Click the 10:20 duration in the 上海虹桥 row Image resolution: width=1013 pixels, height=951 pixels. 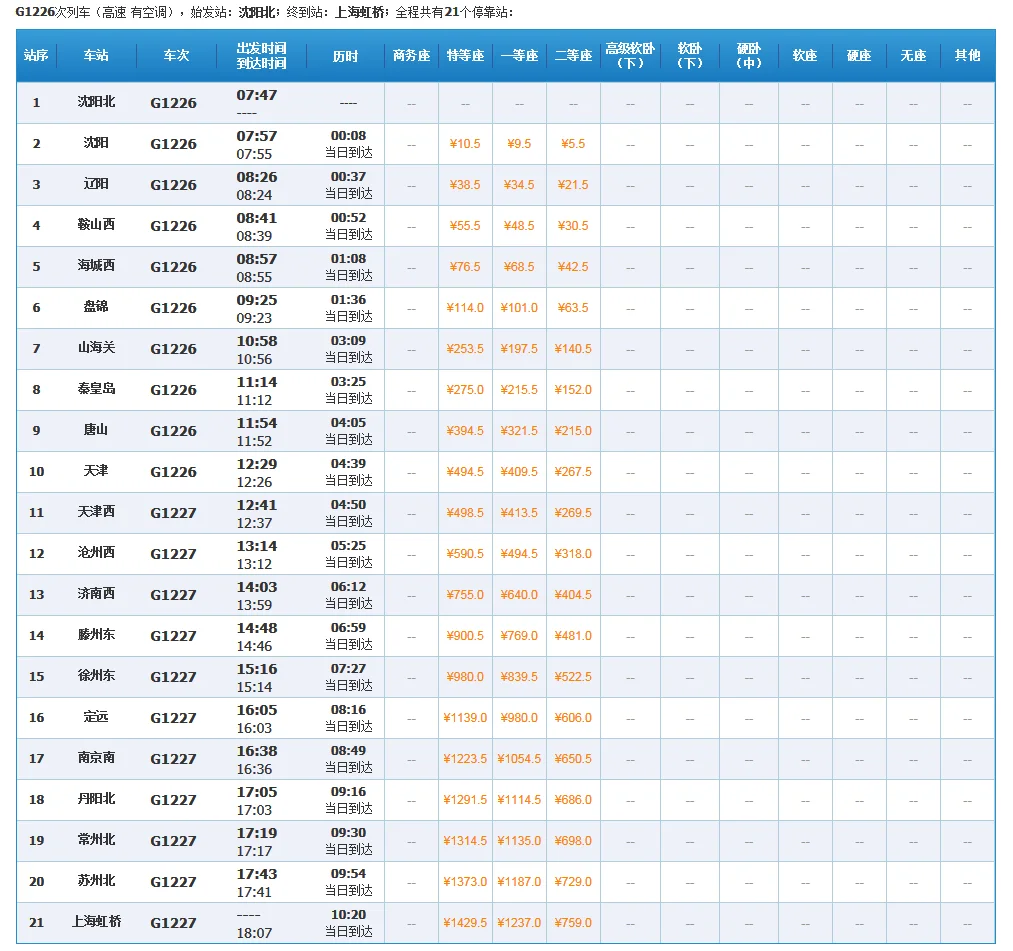click(x=348, y=915)
